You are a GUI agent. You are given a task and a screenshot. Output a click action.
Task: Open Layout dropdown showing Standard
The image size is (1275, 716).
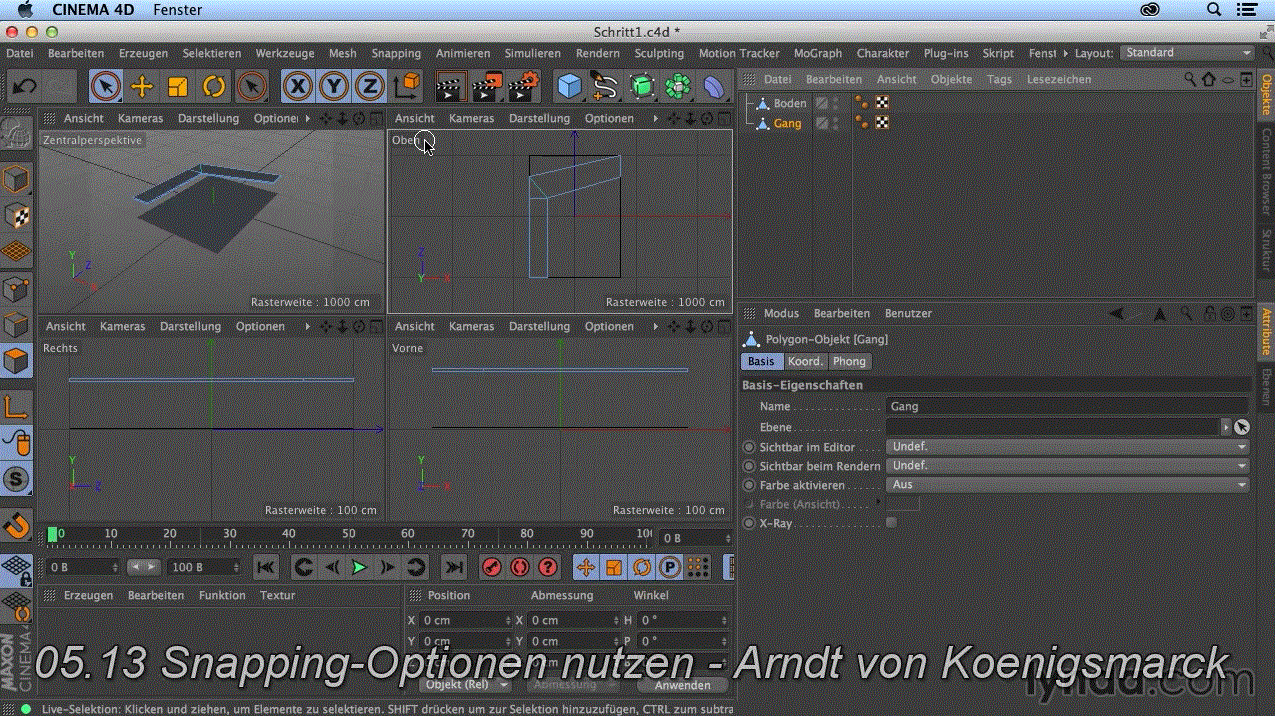pos(1187,53)
